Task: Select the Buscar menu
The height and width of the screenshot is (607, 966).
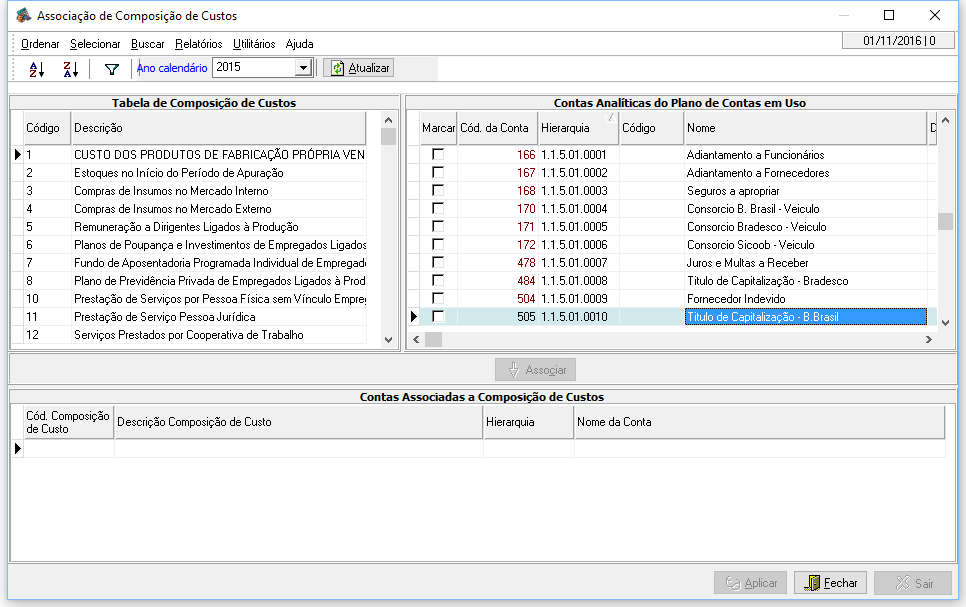Action: pos(148,44)
